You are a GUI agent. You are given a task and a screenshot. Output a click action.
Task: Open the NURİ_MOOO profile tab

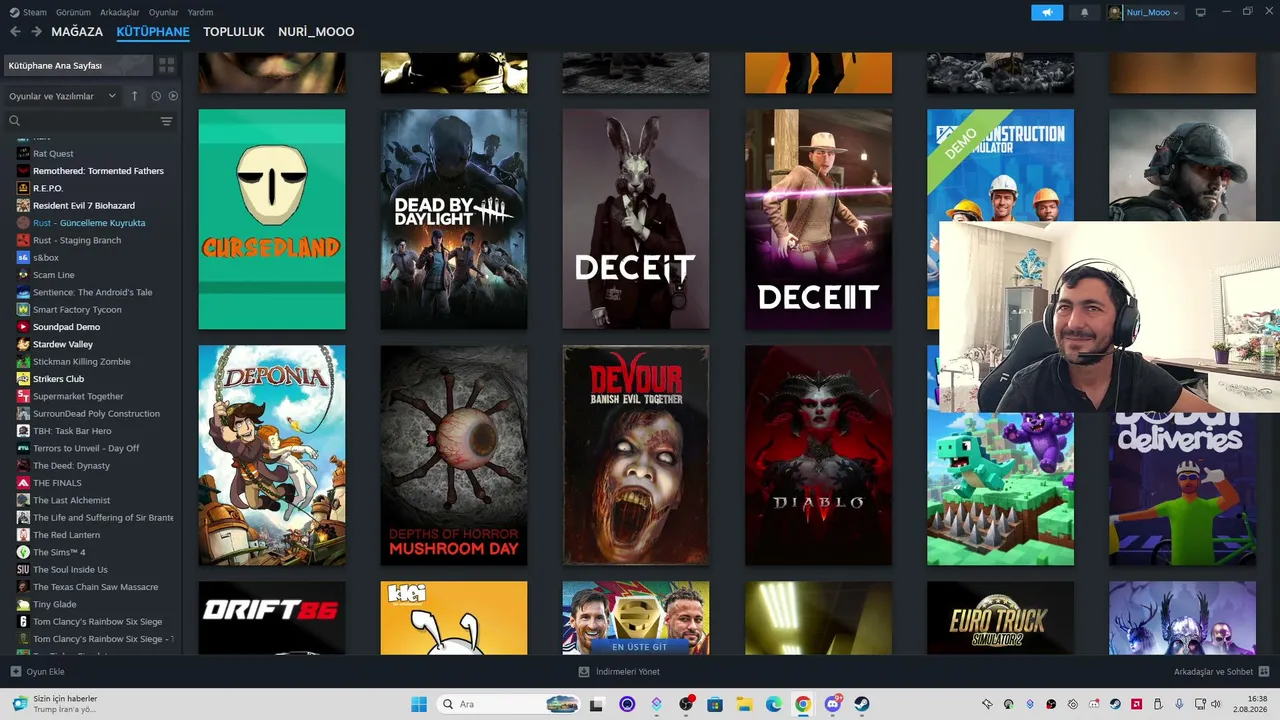[316, 32]
